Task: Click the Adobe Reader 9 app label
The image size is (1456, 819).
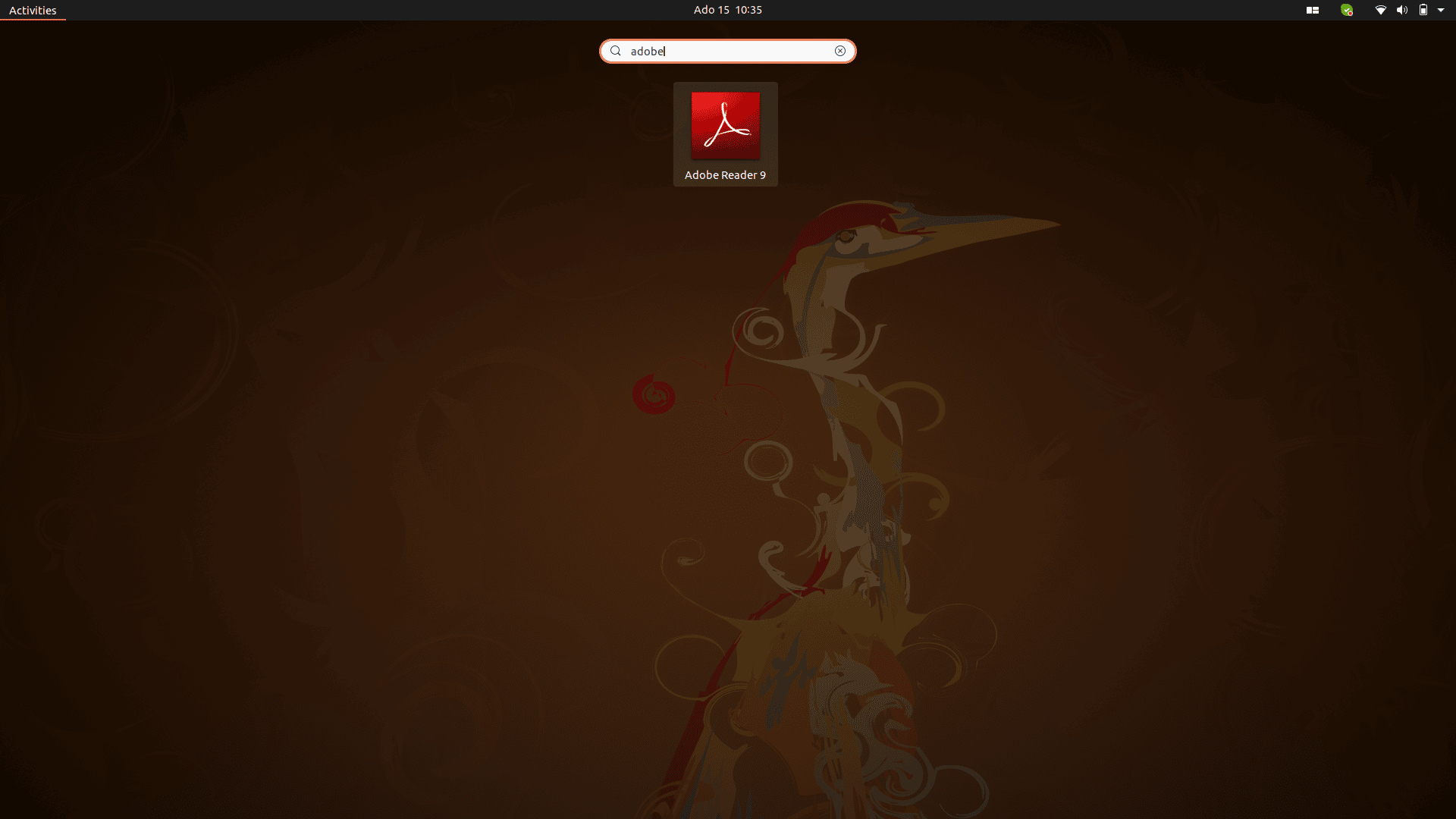Action: (724, 174)
